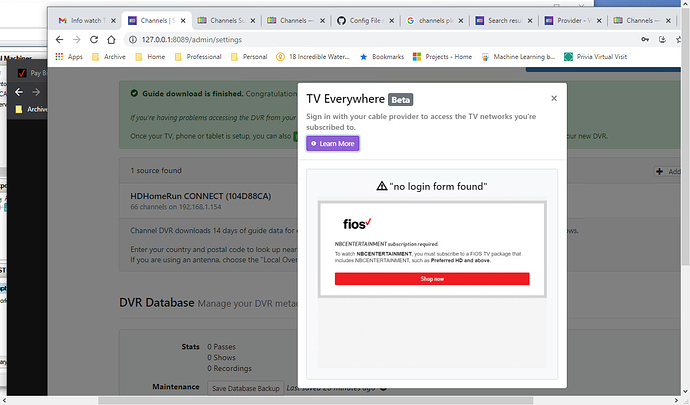Click Back arrow in background window
Image resolution: width=690 pixels, height=405 pixels.
(19, 92)
